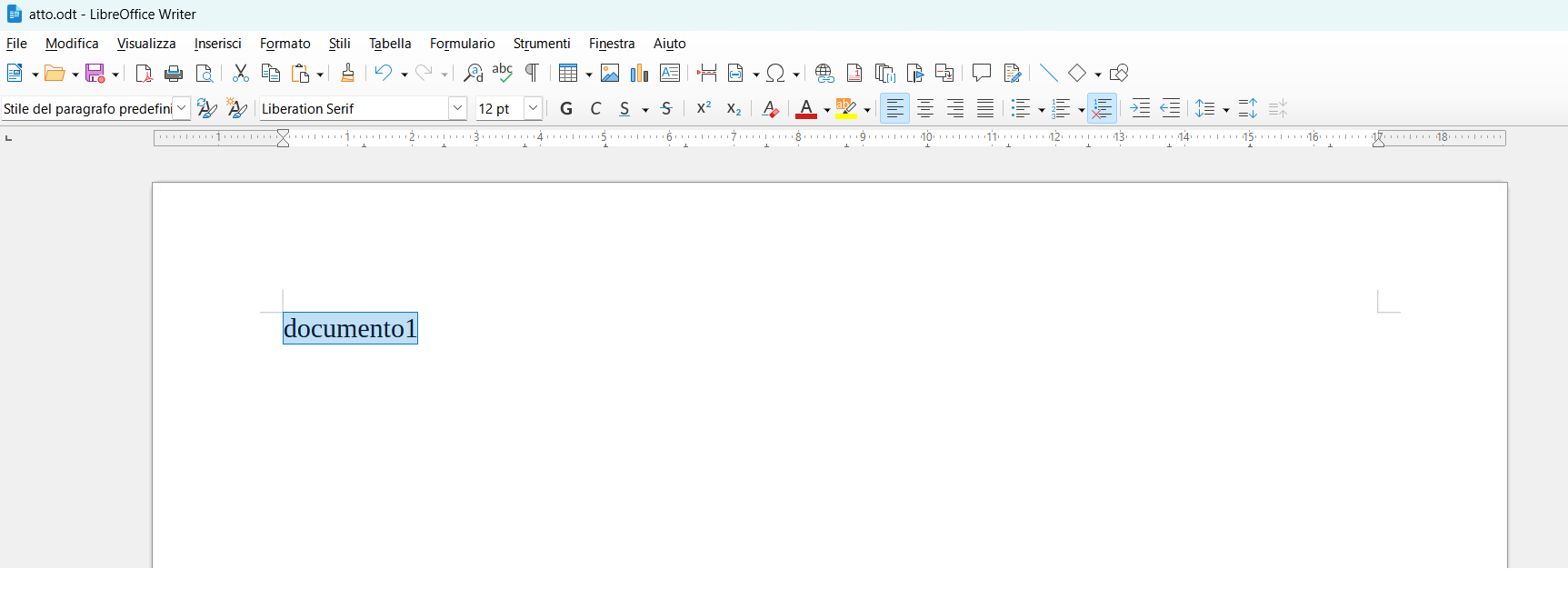Toggle print preview icon
1568x589 pixels.
(205, 73)
